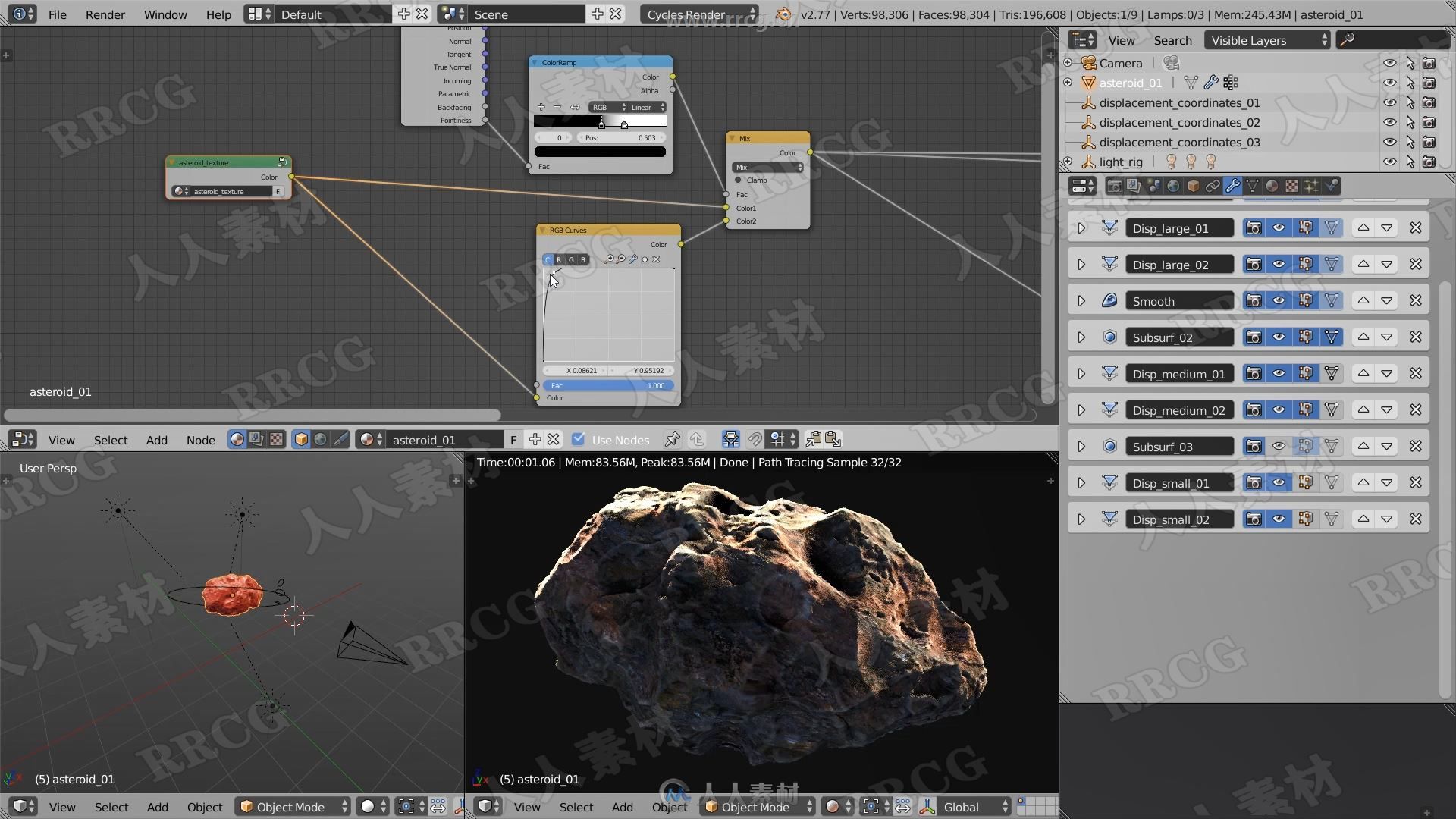Open the Add menu in node editor
Viewport: 1456px width, 819px height.
156,439
